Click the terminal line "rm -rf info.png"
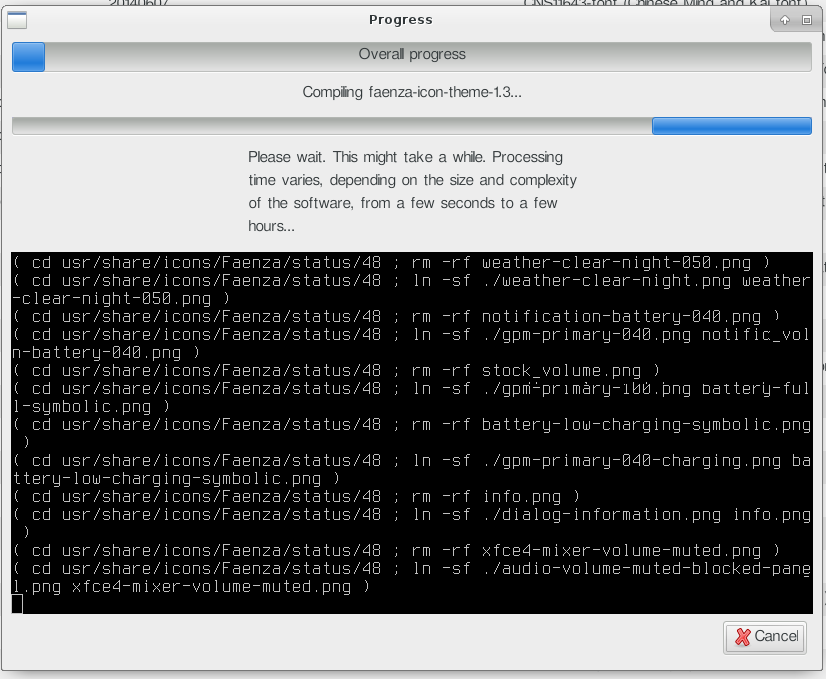Viewport: 826px width, 679px height. [297, 497]
